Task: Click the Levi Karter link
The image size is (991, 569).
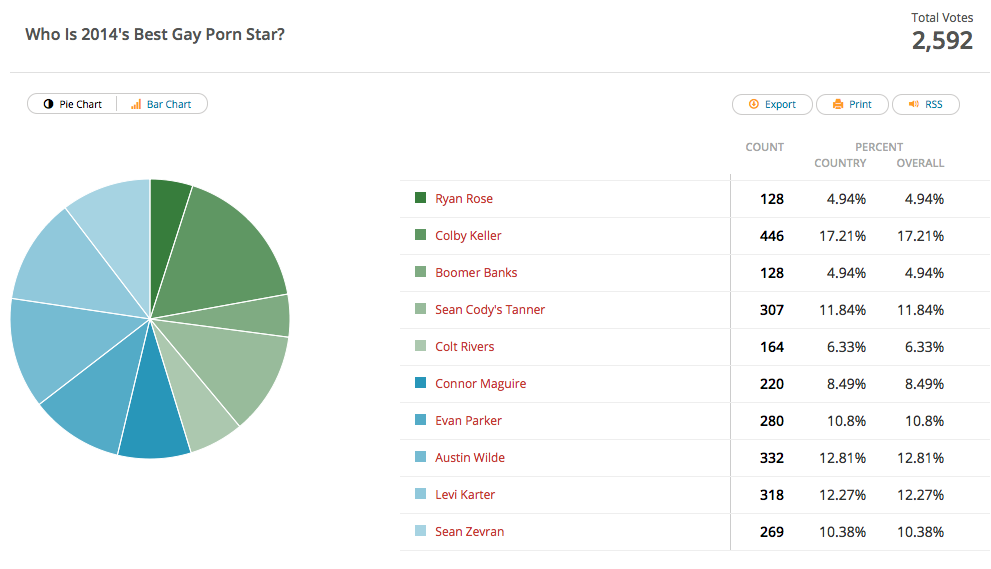Action: [x=465, y=494]
